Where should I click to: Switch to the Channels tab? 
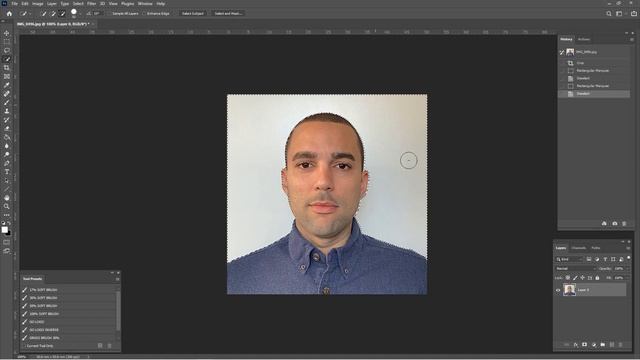point(578,248)
